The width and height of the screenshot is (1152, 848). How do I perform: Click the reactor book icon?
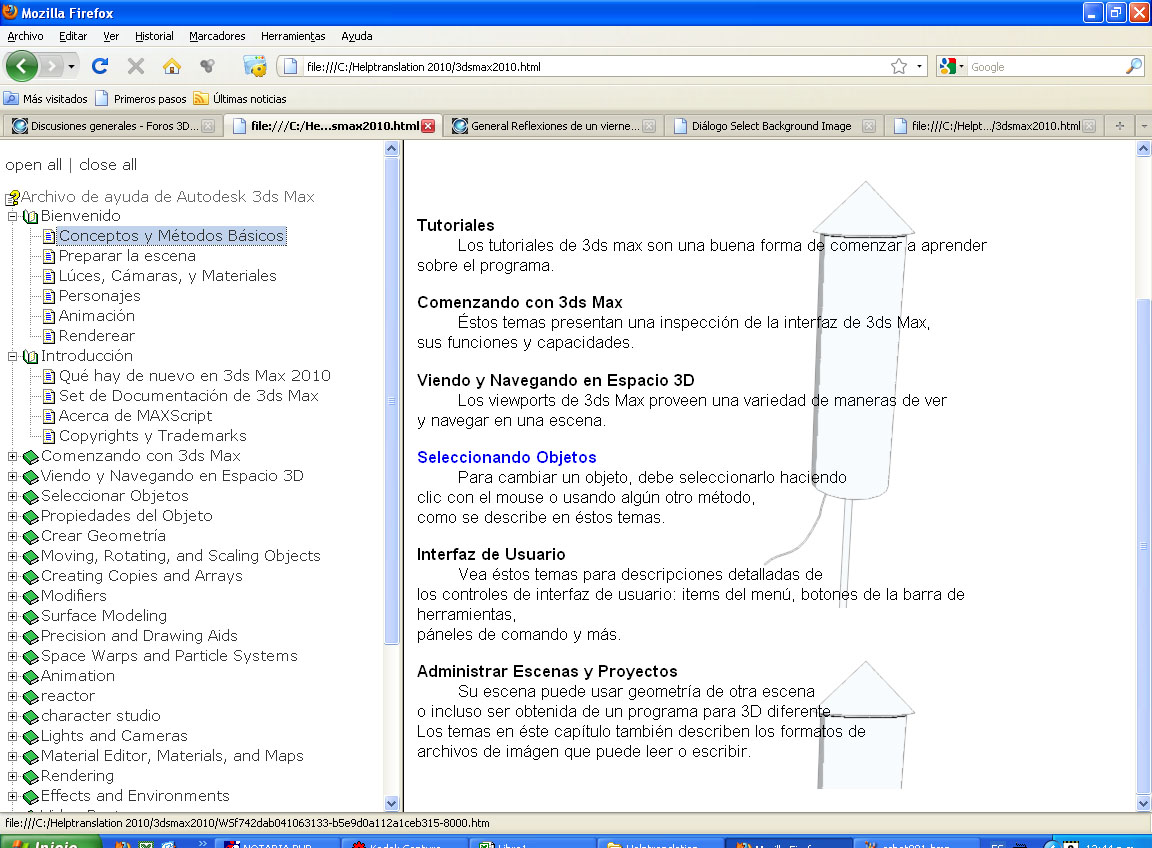30,697
